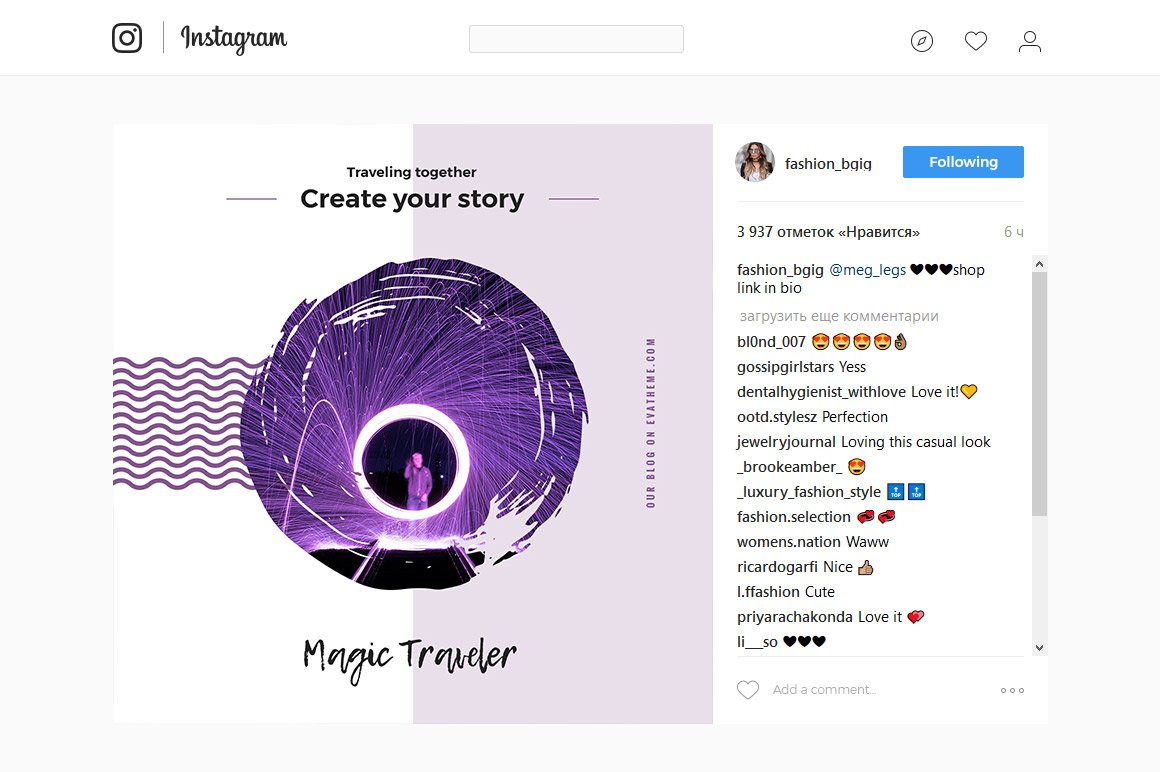Toggle the Following button
The image size is (1160, 772).
click(963, 162)
